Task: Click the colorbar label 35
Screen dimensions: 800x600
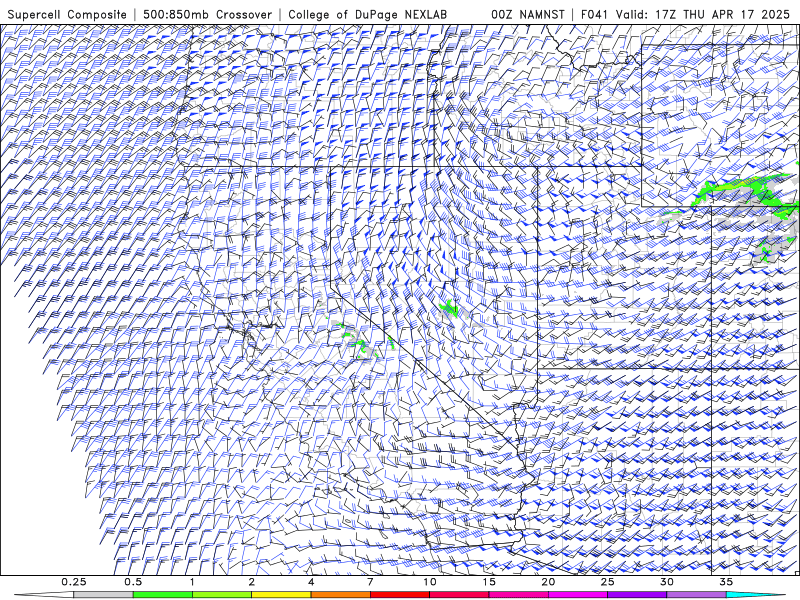Action: coord(726,582)
